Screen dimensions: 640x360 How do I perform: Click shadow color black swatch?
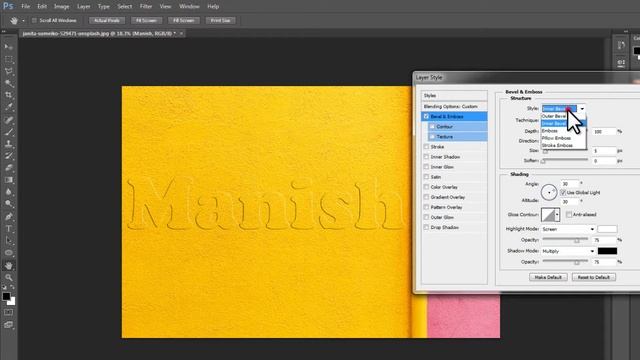[607, 251]
